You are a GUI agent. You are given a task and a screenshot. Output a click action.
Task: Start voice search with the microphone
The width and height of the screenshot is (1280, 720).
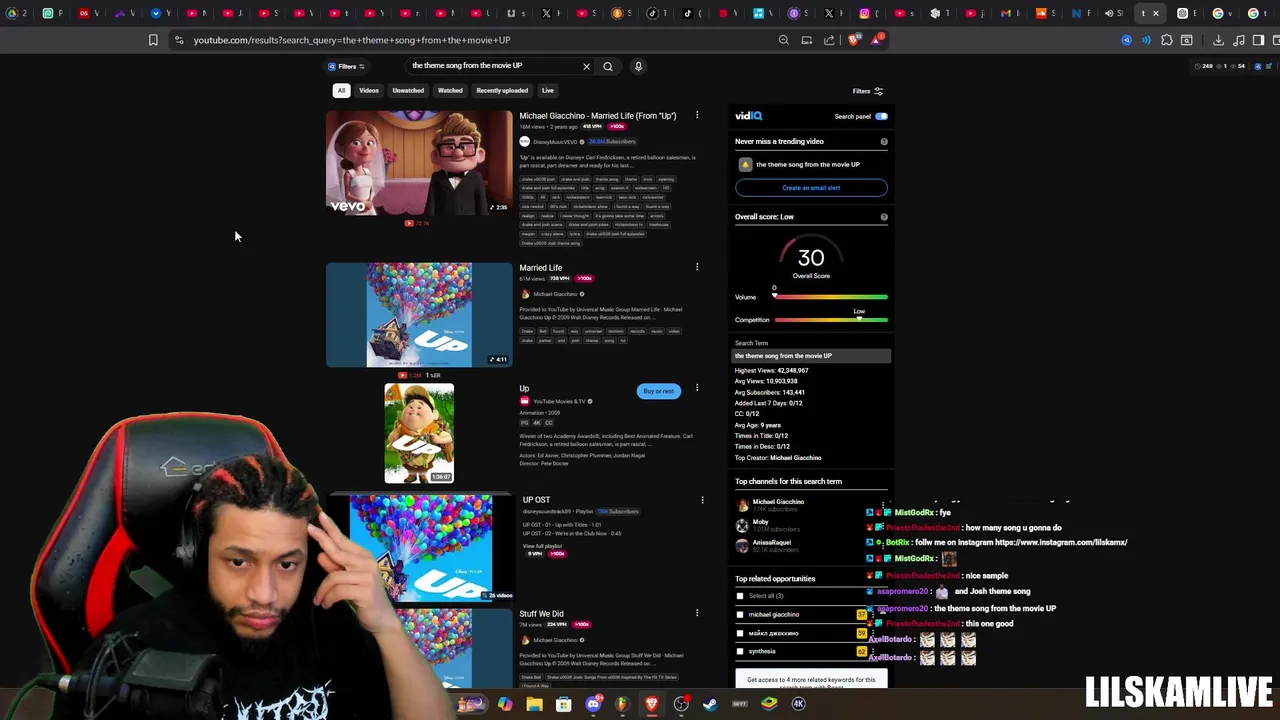pos(638,66)
